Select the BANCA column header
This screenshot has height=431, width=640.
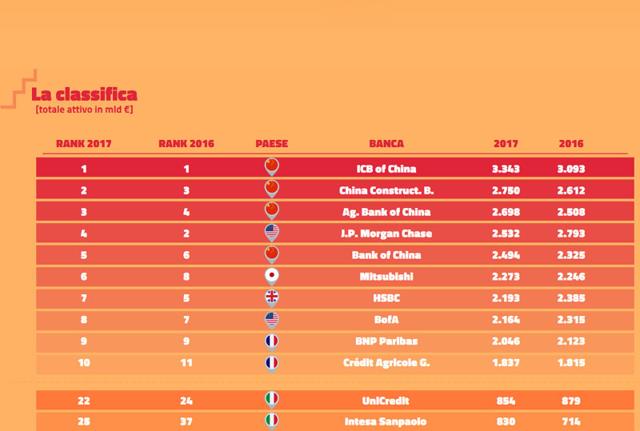(x=386, y=144)
